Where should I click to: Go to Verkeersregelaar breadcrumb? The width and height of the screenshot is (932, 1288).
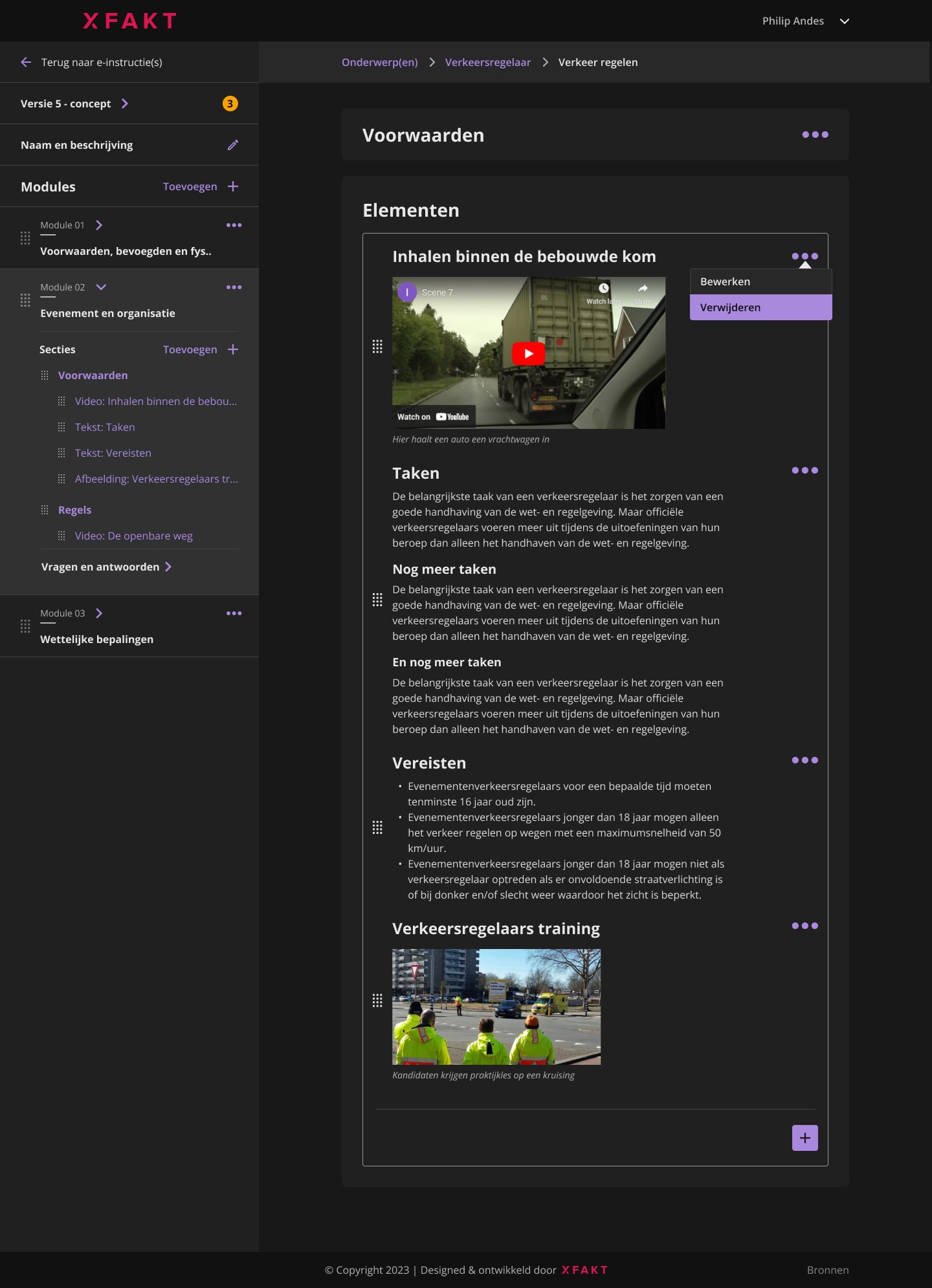coord(488,62)
